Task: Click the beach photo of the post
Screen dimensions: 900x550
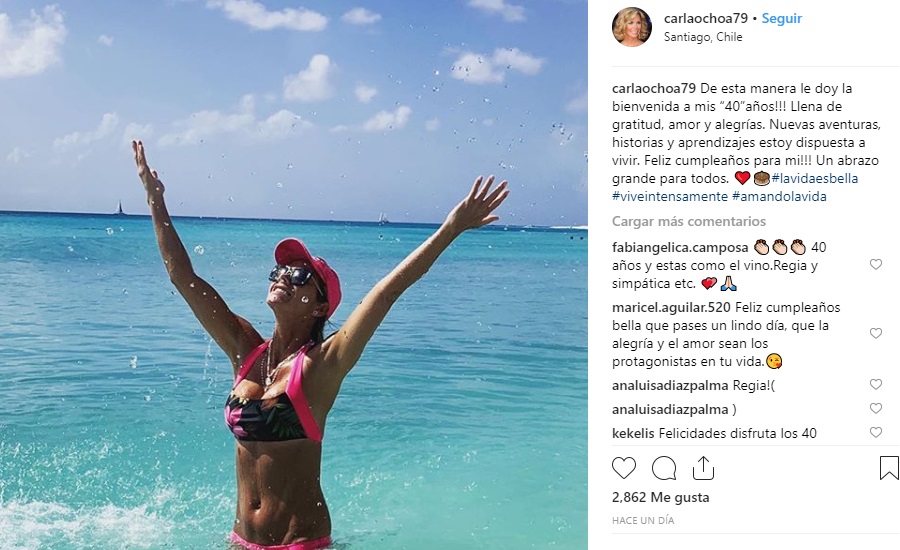Action: pyautogui.click(x=294, y=275)
